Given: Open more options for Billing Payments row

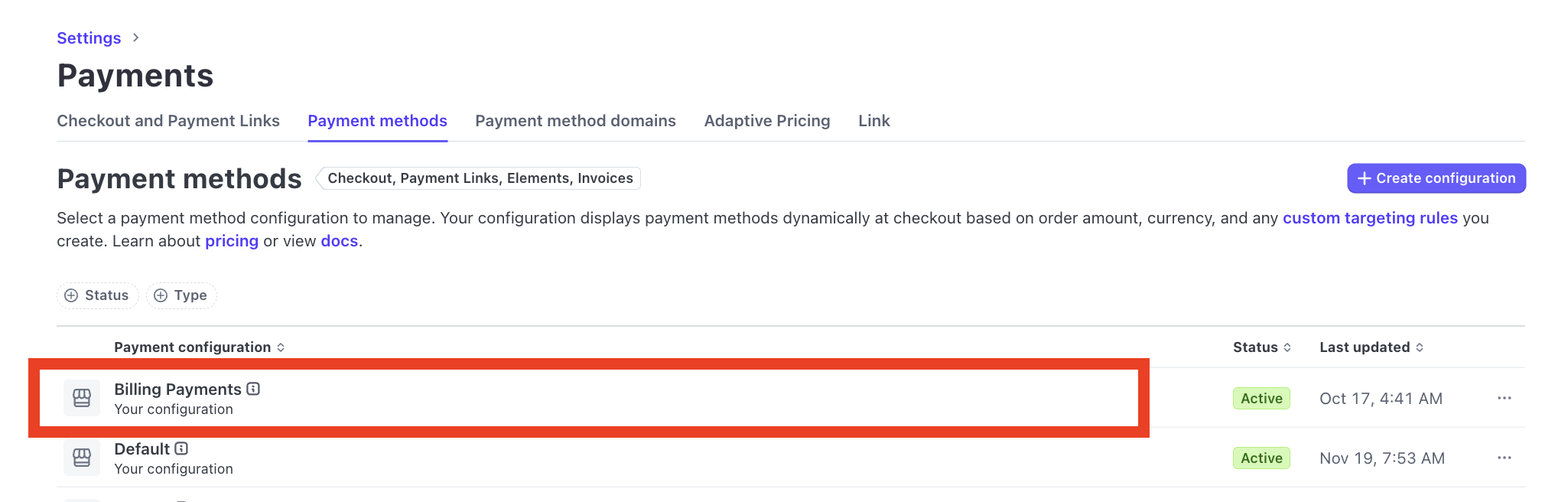Looking at the screenshot, I should click(1504, 398).
